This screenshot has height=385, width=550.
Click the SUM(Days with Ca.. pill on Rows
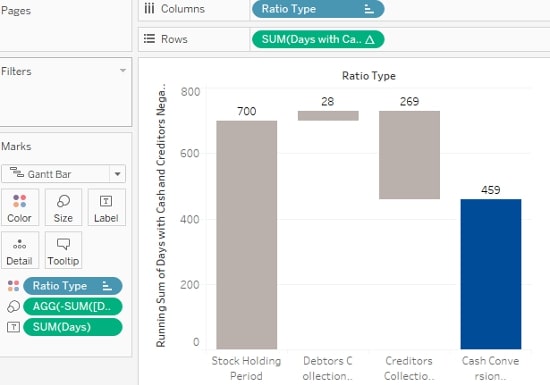[x=318, y=39]
